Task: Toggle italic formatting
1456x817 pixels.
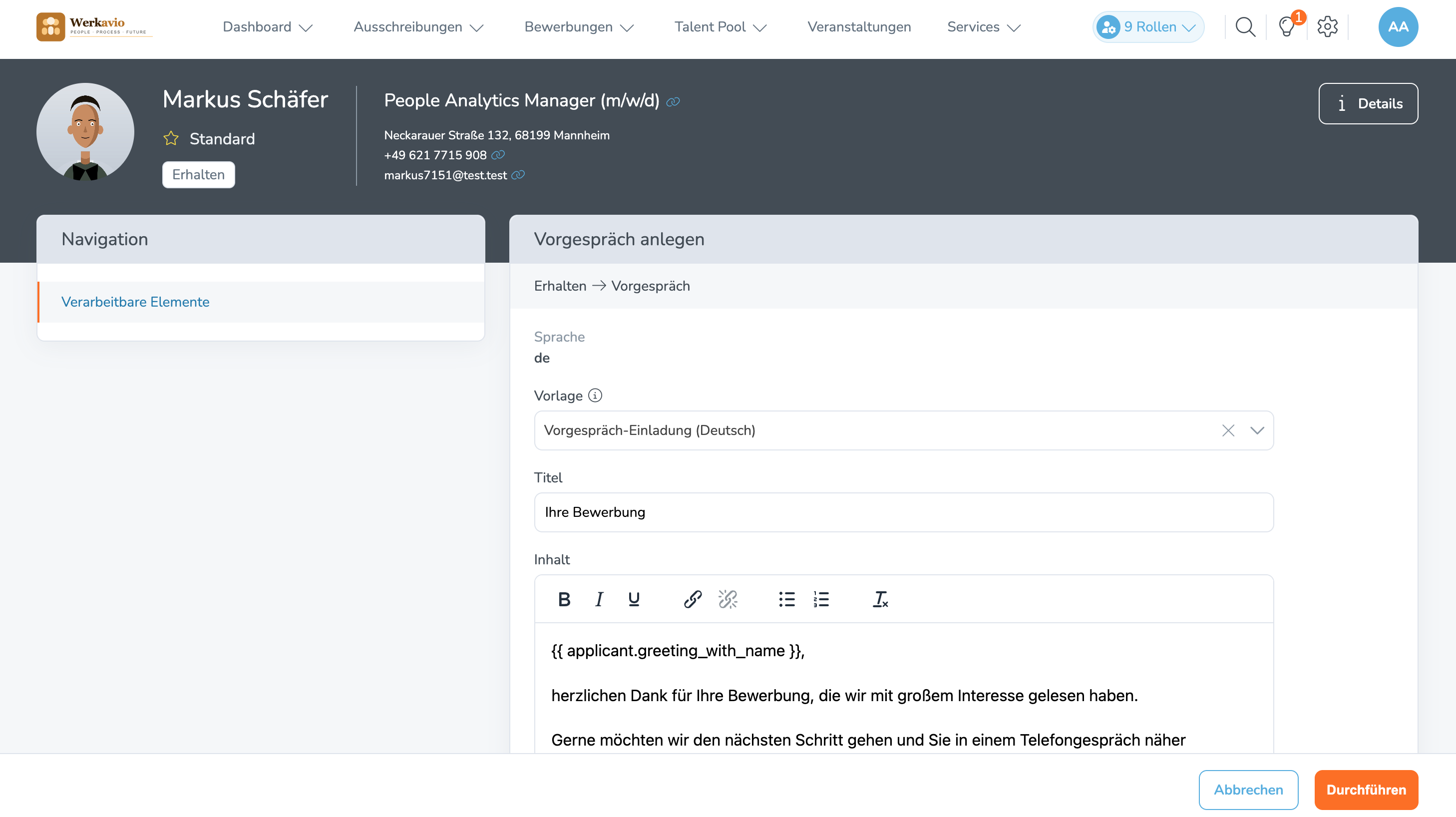Action: 599,599
